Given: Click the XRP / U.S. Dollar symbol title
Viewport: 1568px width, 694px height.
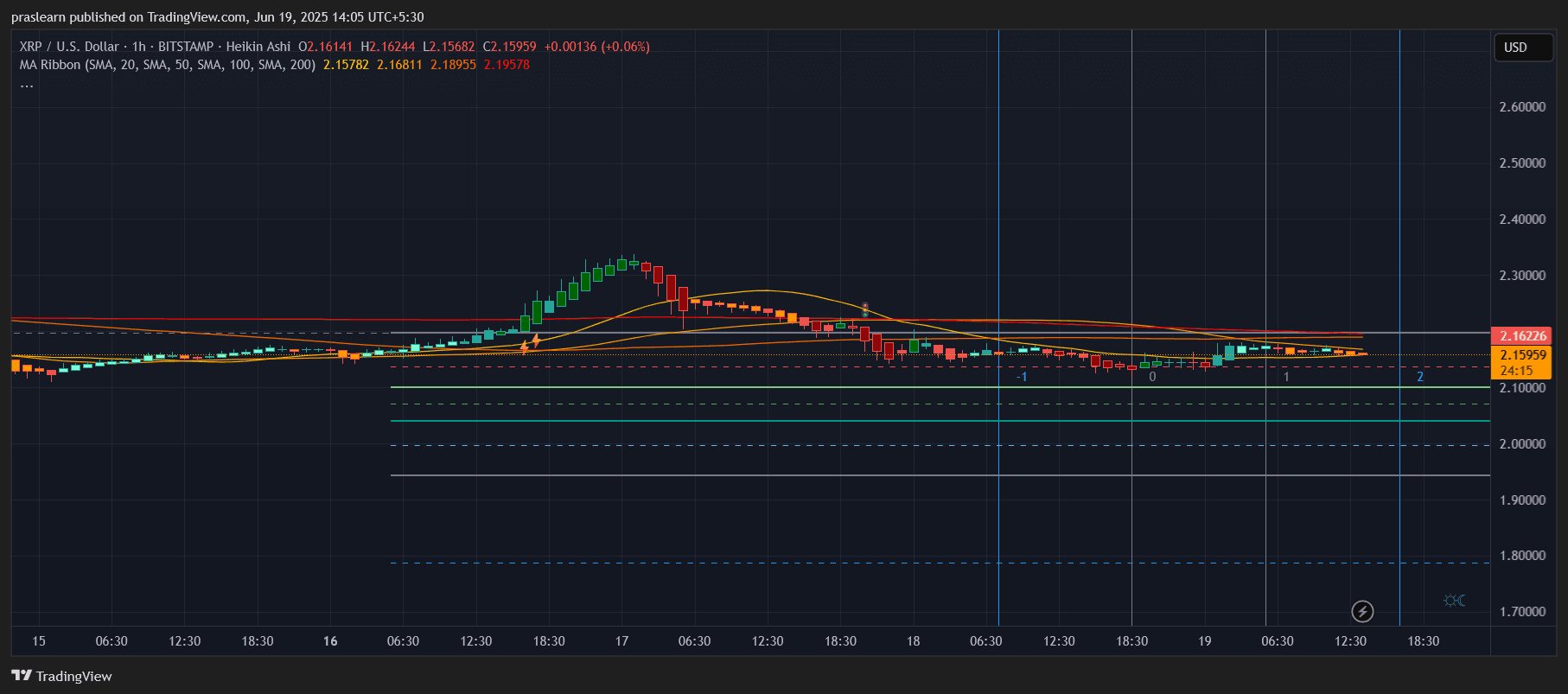Looking at the screenshot, I should 69,47.
